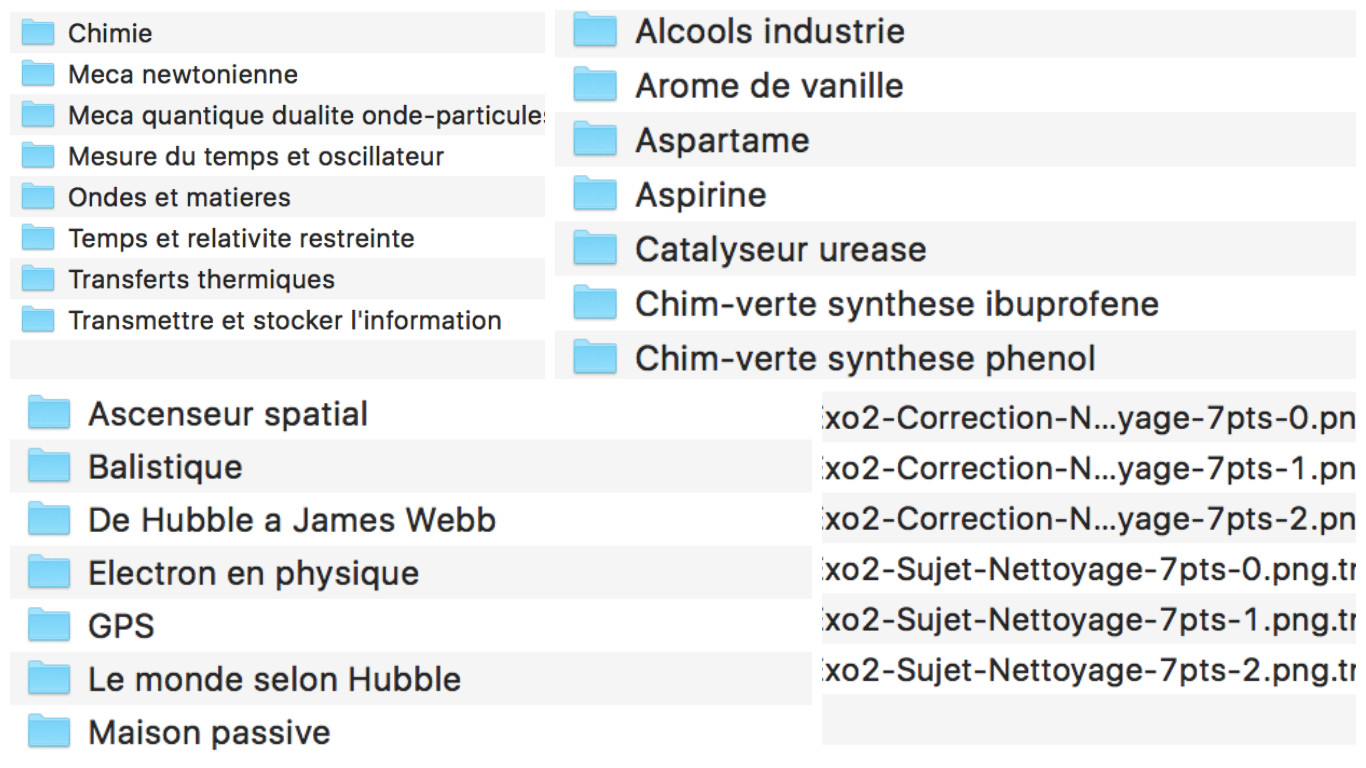The width and height of the screenshot is (1366, 768).
Task: Click the GPS folder icon
Action: 49,625
